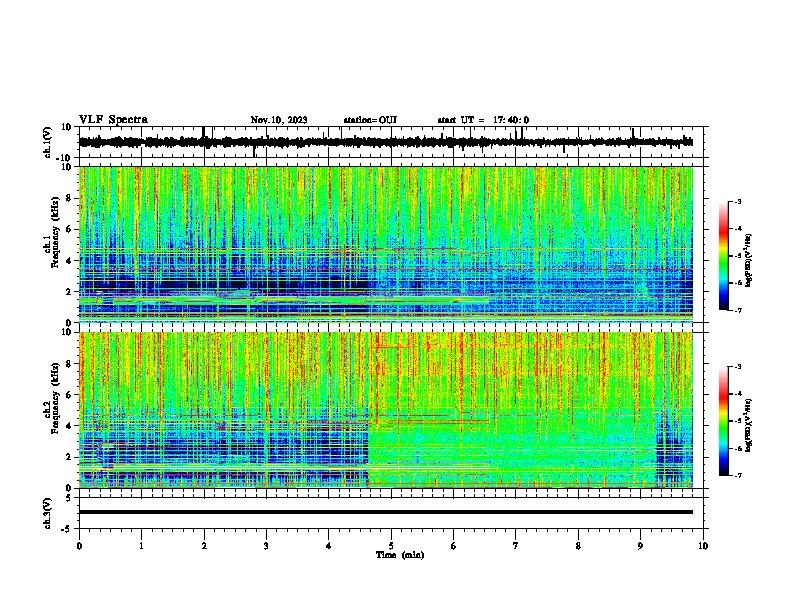Image resolution: width=792 pixels, height=612 pixels.
Task: Click the "-5" tick on ch.3(V) axis
Action: pos(67,529)
